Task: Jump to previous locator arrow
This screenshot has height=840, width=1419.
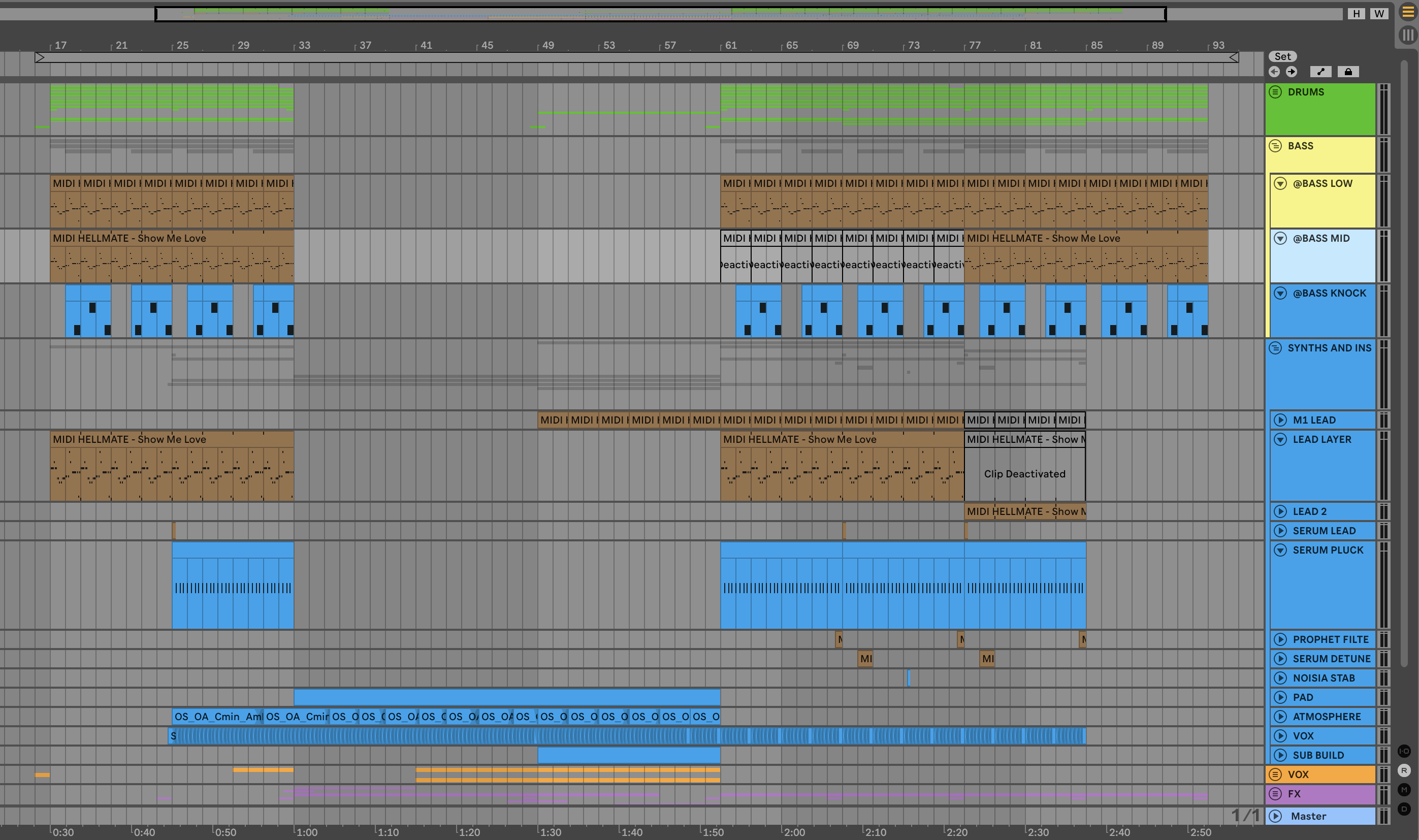Action: click(1274, 71)
